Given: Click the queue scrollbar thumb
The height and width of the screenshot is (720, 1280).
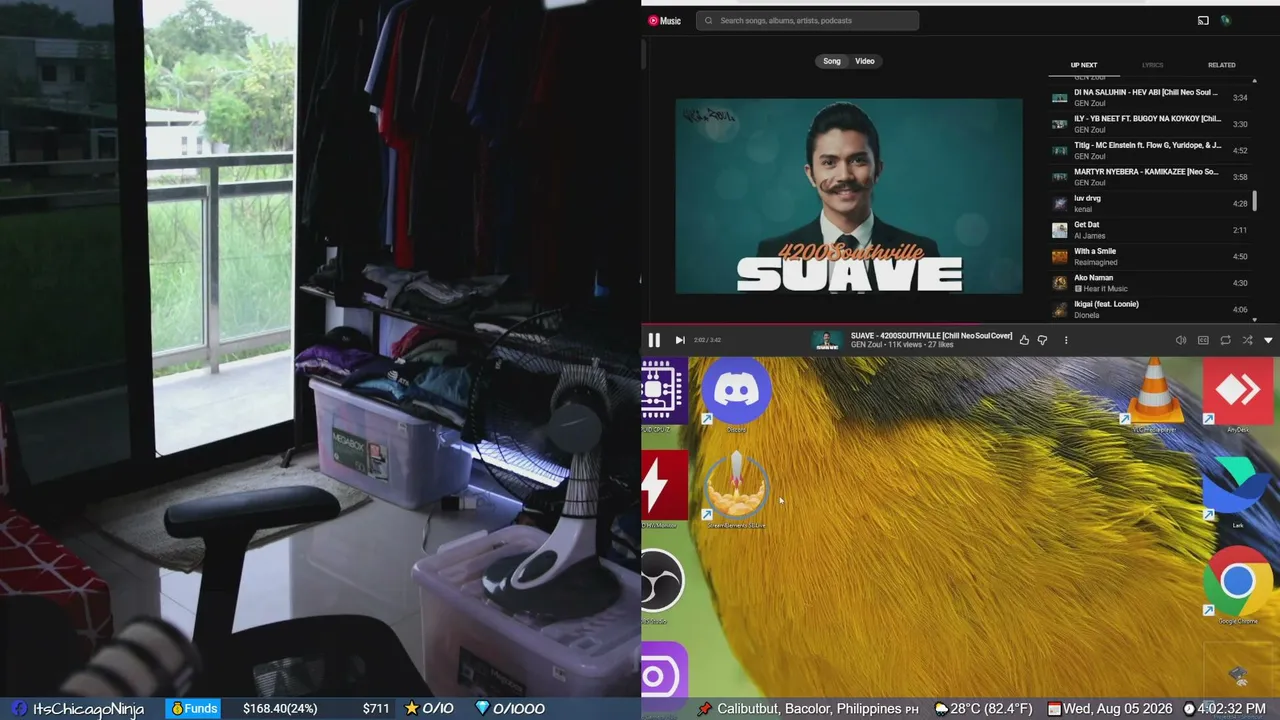Looking at the screenshot, I should [x=1255, y=201].
